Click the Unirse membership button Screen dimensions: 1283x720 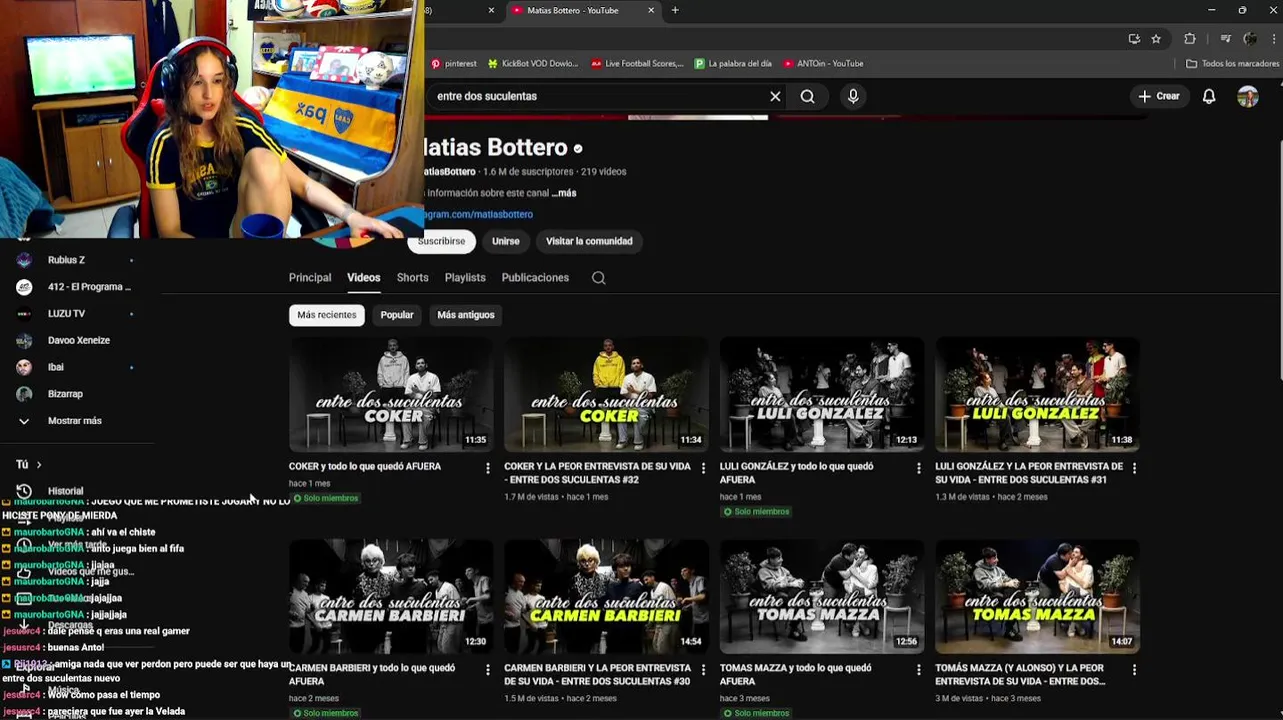click(x=506, y=241)
